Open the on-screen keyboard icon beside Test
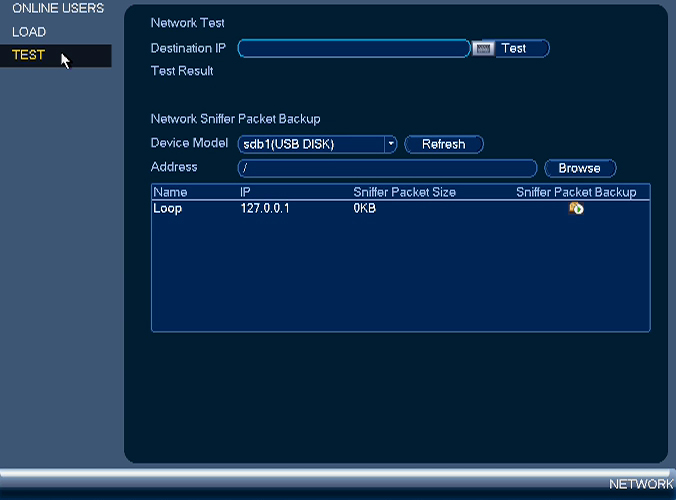Viewport: 676px width, 500px height. [483, 48]
